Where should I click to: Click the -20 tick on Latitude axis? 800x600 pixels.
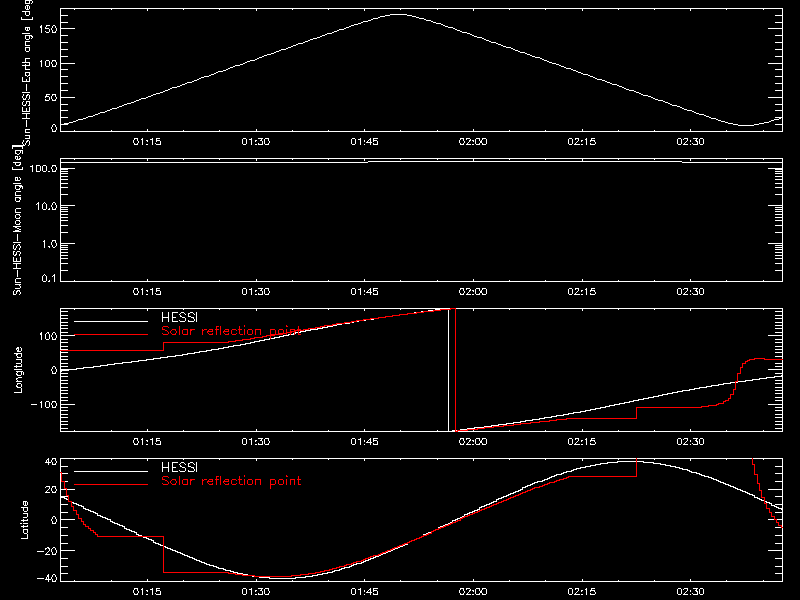point(47,551)
